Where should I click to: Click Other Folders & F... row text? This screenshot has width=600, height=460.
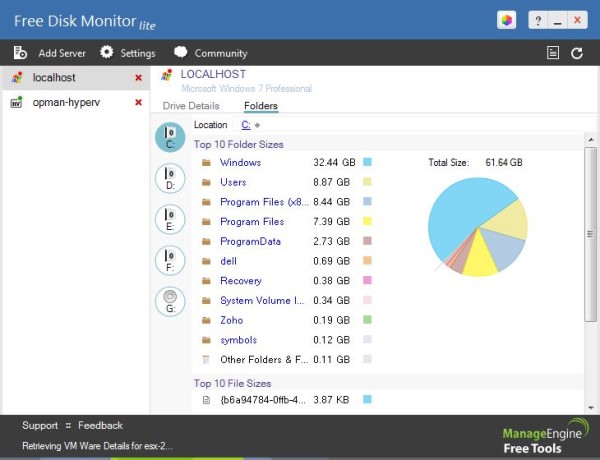click(264, 360)
